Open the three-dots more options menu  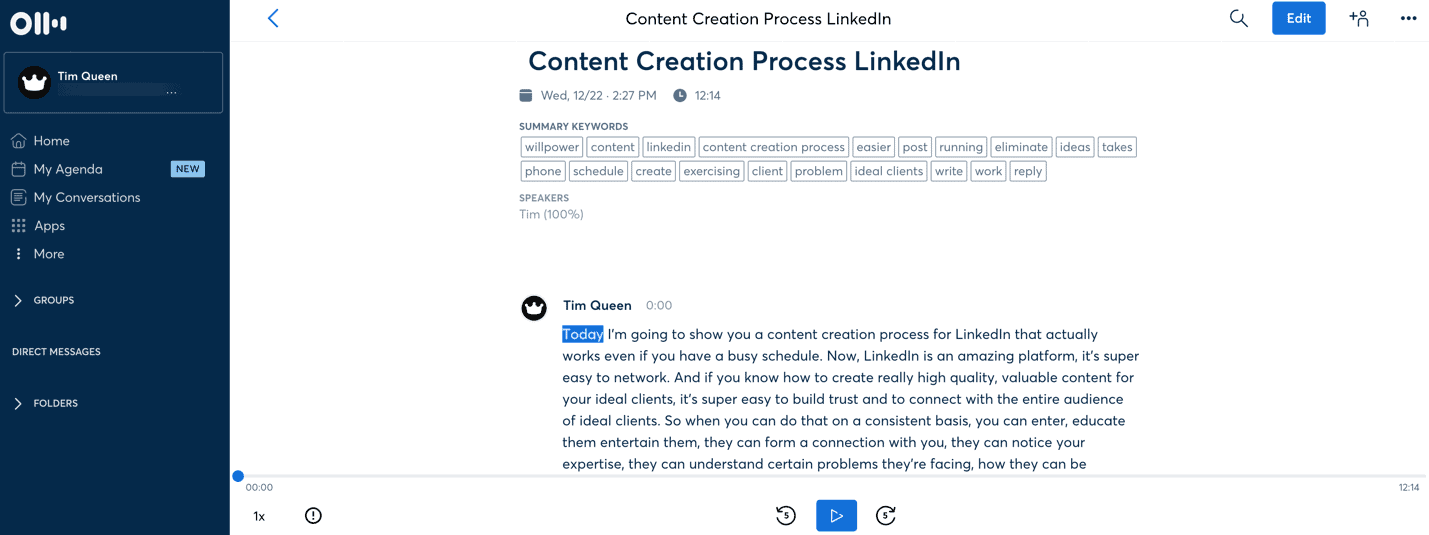(x=1408, y=18)
